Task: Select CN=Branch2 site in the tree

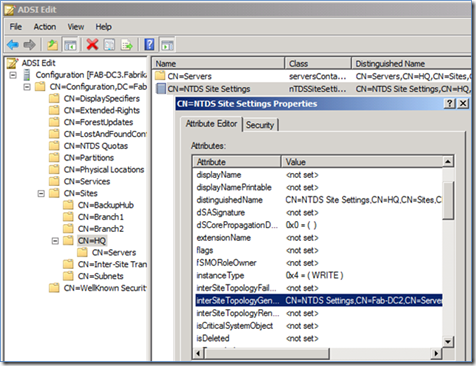Action: point(100,229)
